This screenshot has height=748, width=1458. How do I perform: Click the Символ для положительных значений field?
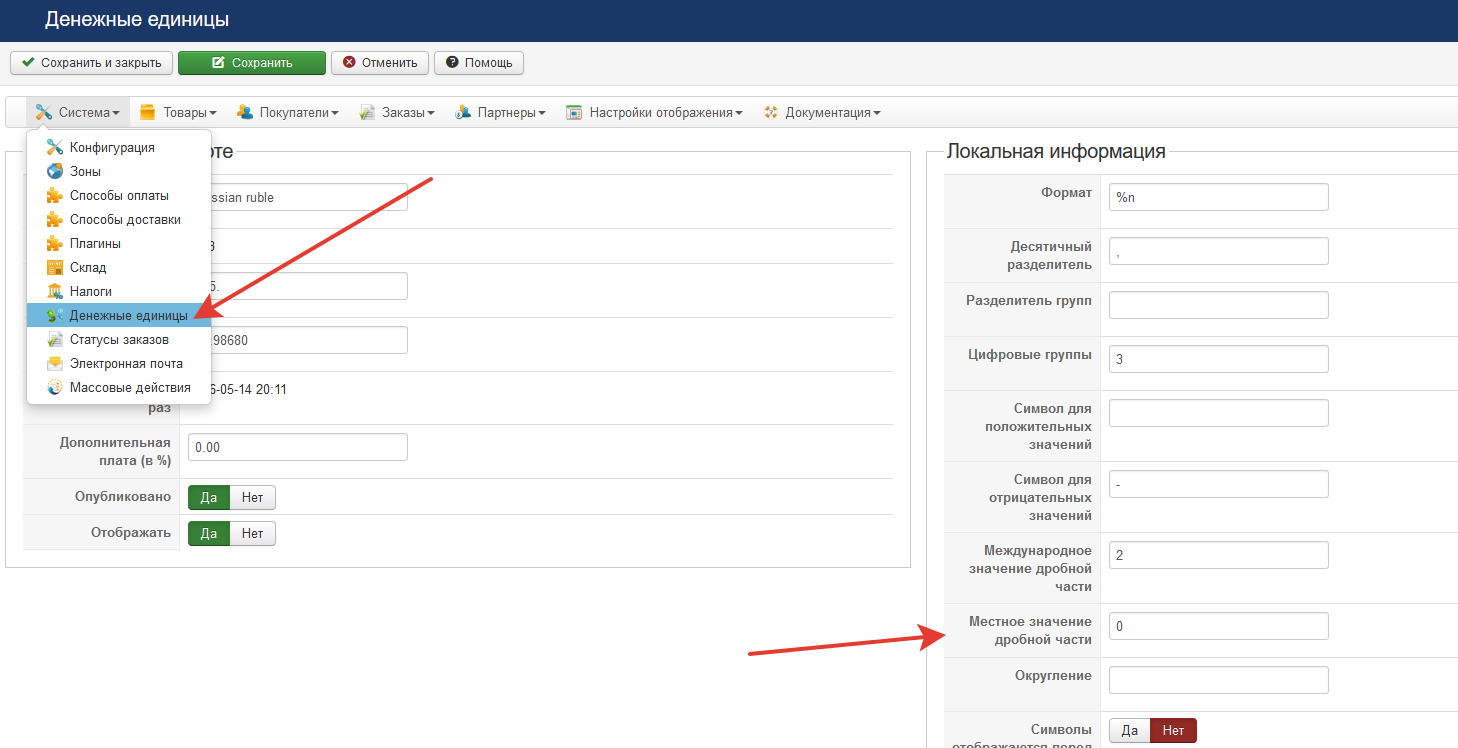[1219, 413]
